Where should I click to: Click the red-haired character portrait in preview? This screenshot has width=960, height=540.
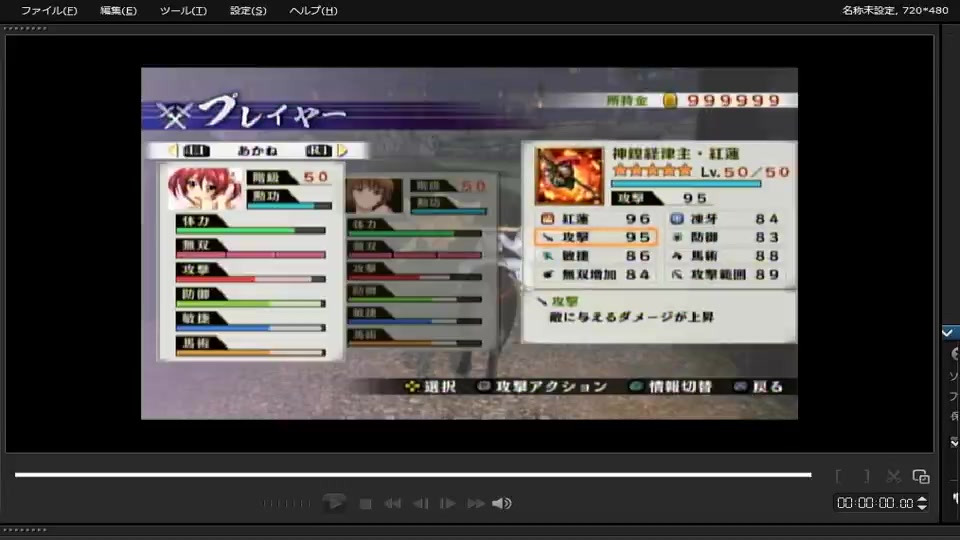pyautogui.click(x=205, y=189)
